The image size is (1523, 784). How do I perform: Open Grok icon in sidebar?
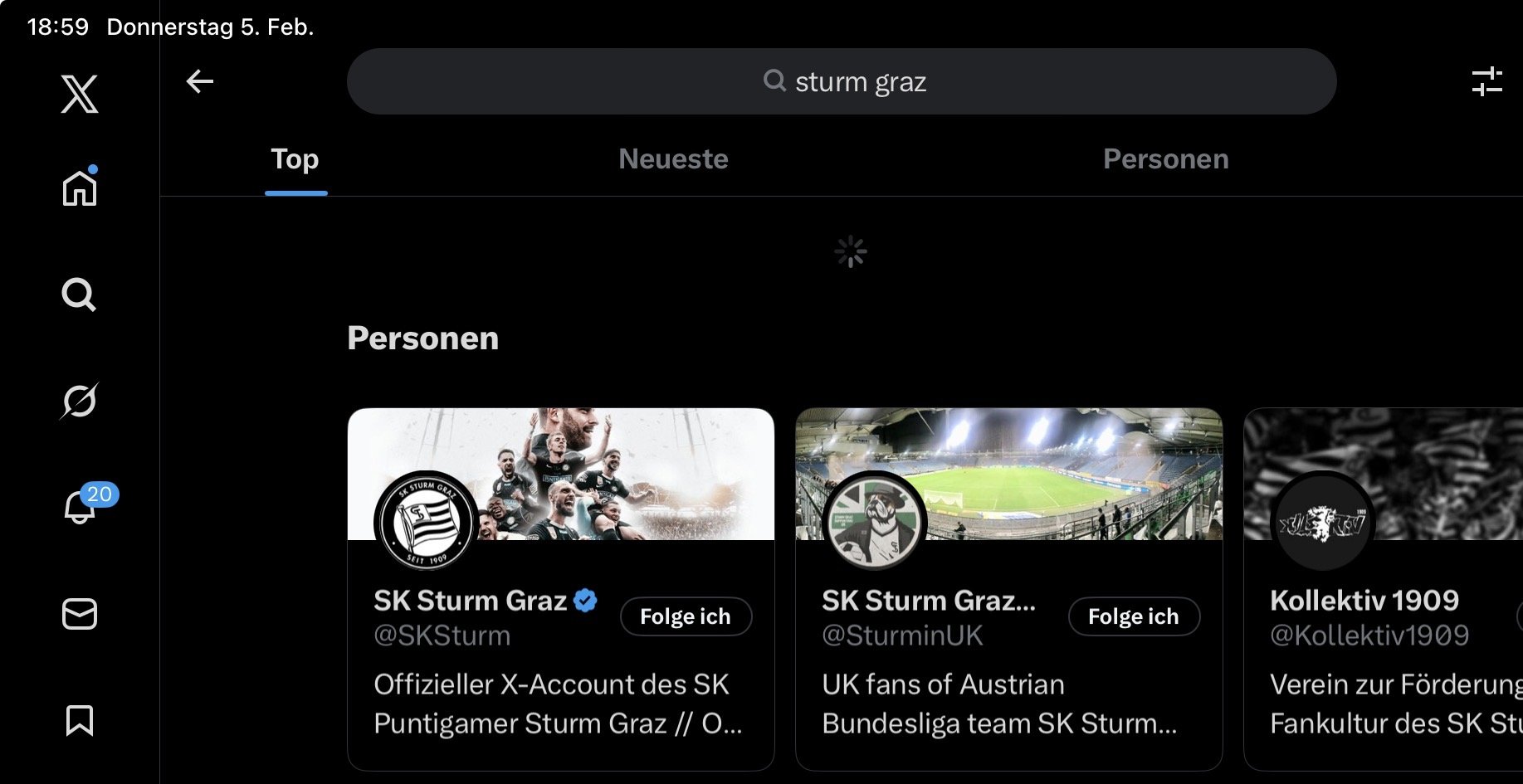coord(80,401)
